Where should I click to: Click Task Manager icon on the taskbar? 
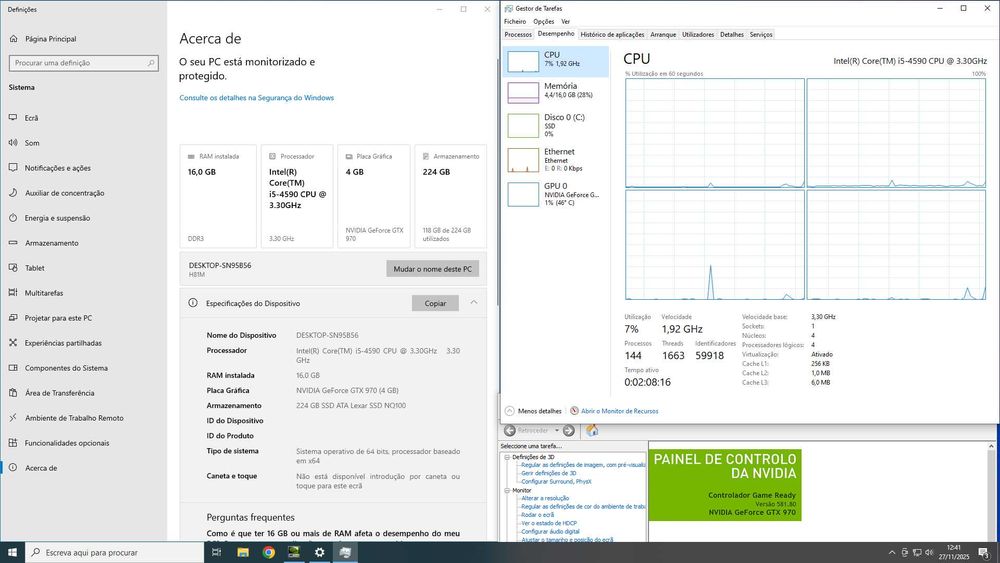345,552
